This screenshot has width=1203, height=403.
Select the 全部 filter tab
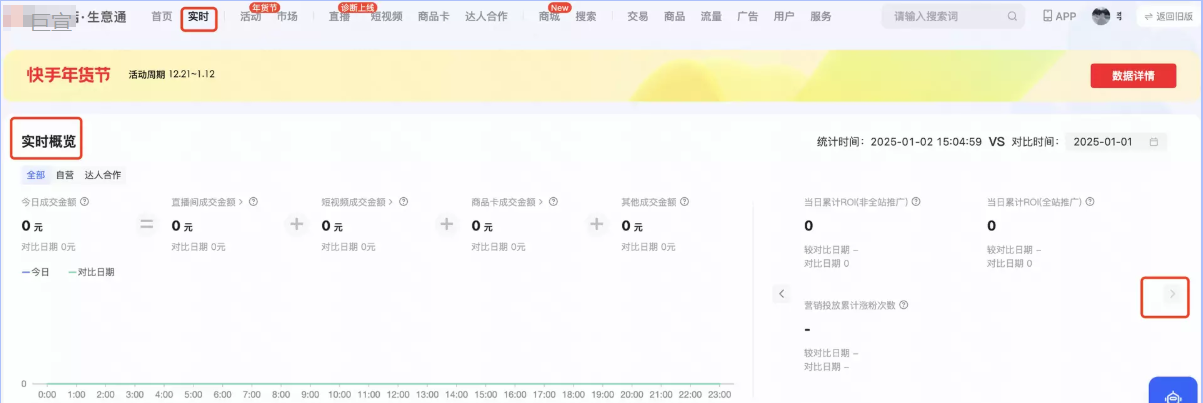(x=35, y=175)
